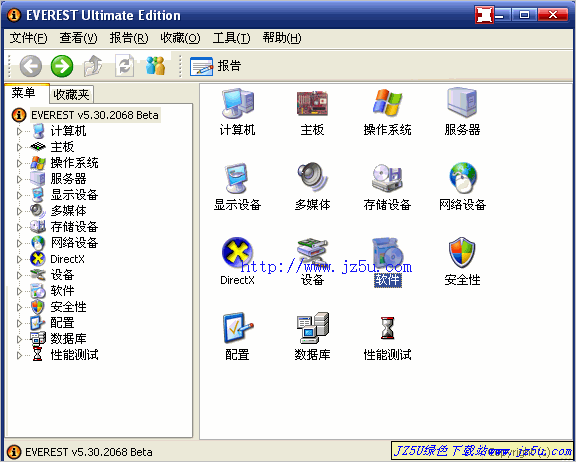Screen dimensions: 576x462
Task: Expand the 计算机 tree node arrow
Action: (x=19, y=131)
